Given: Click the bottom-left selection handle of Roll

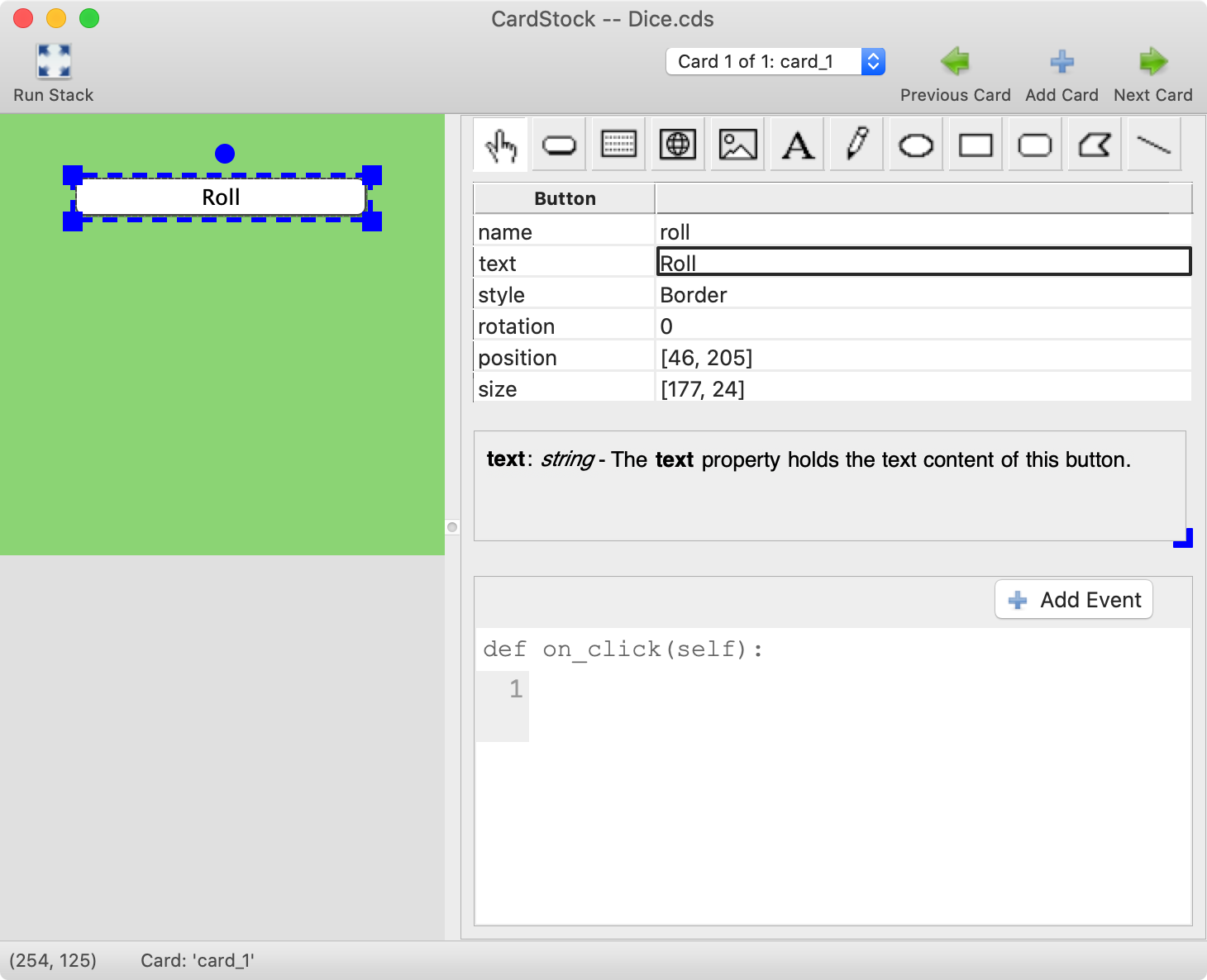Looking at the screenshot, I should (x=73, y=221).
